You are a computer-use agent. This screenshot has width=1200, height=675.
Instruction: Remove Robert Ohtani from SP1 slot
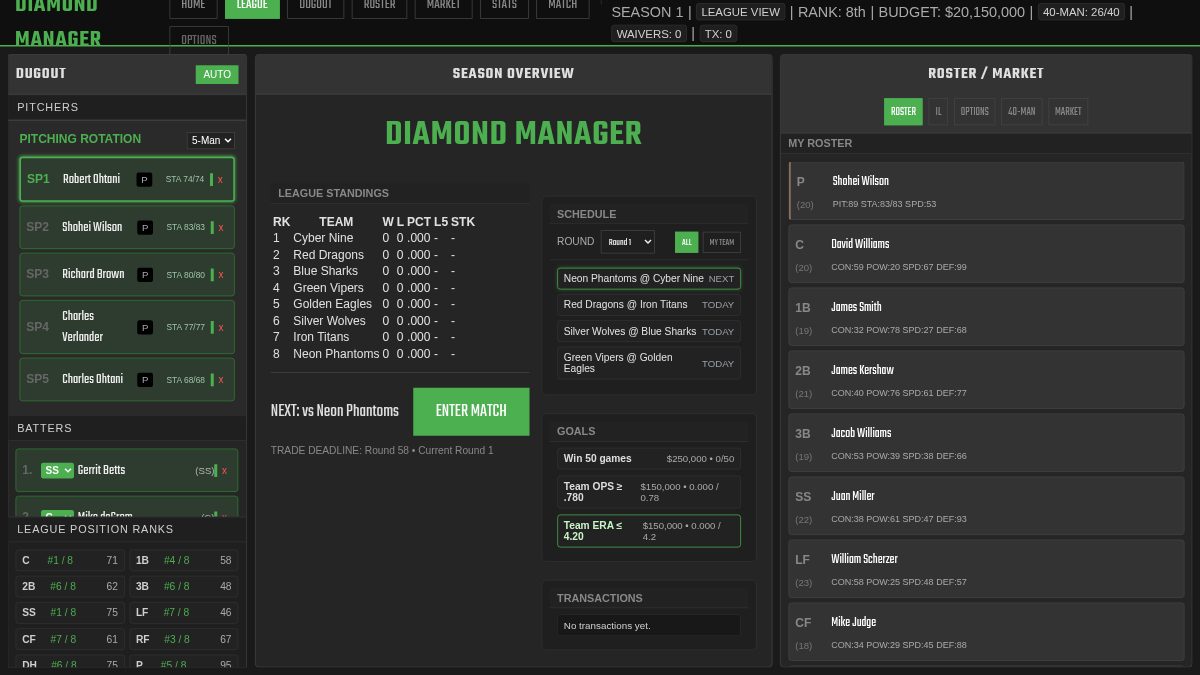pyautogui.click(x=220, y=180)
